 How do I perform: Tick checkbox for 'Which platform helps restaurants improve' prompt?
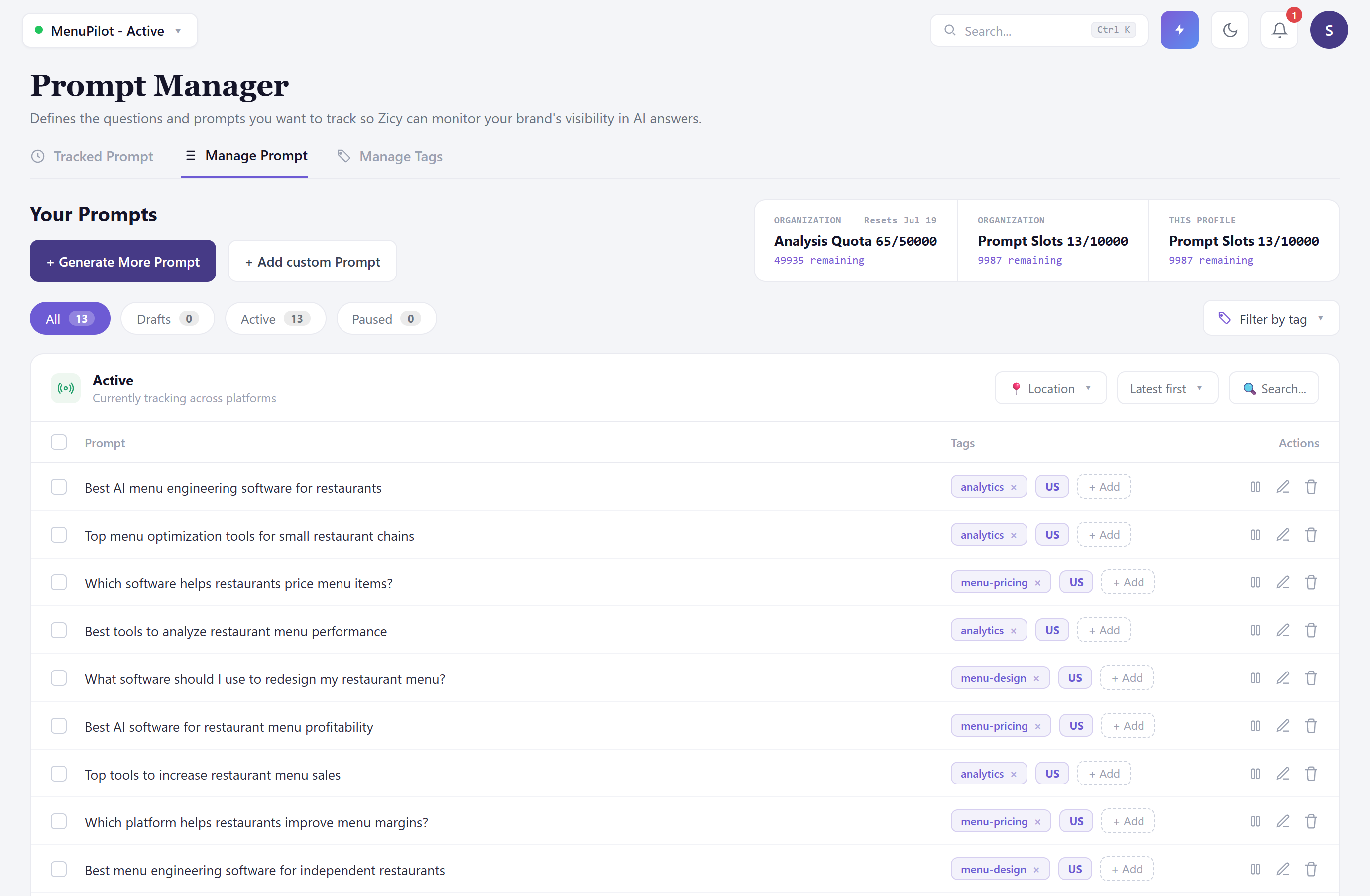tap(59, 821)
